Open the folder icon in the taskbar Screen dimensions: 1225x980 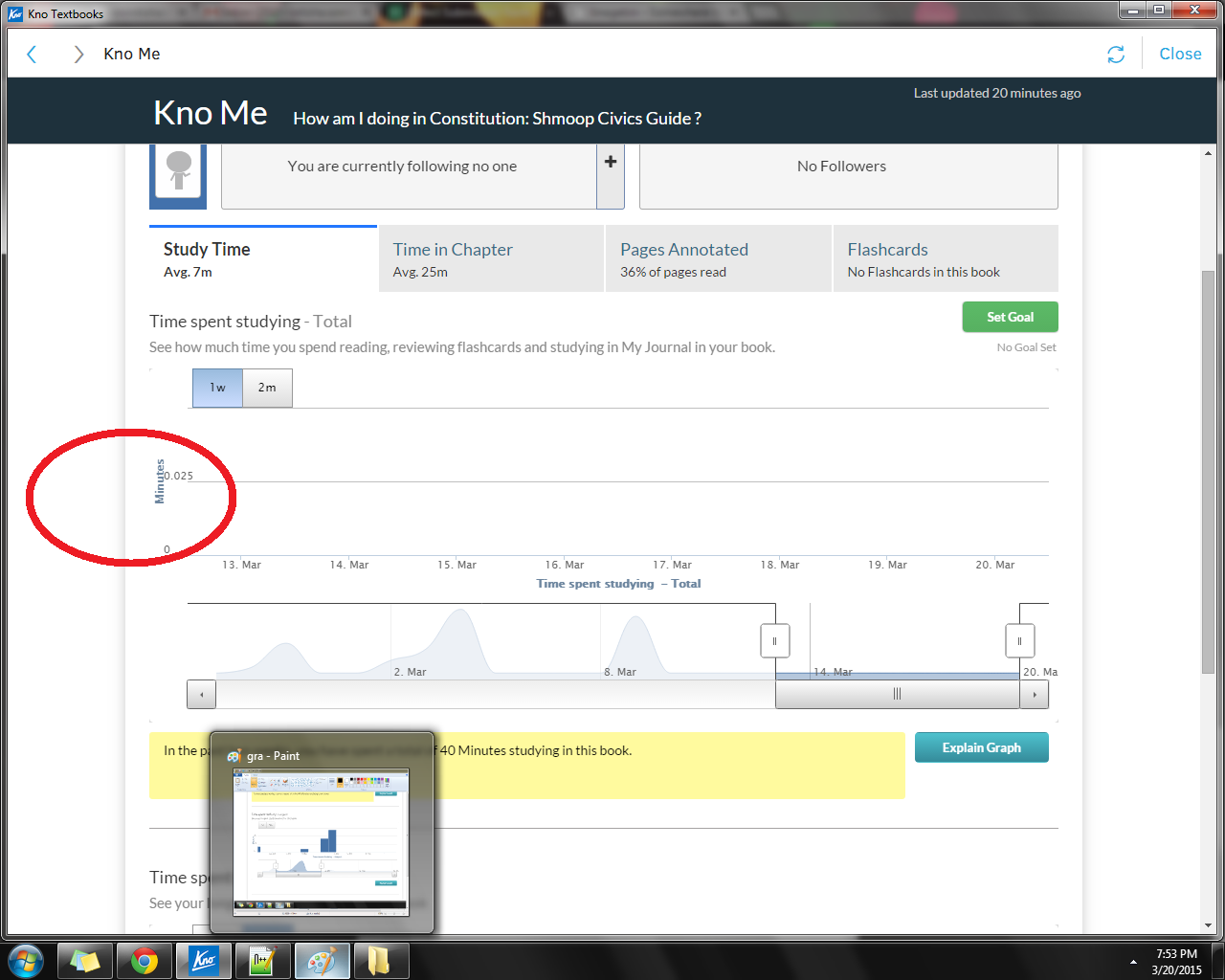(380, 961)
